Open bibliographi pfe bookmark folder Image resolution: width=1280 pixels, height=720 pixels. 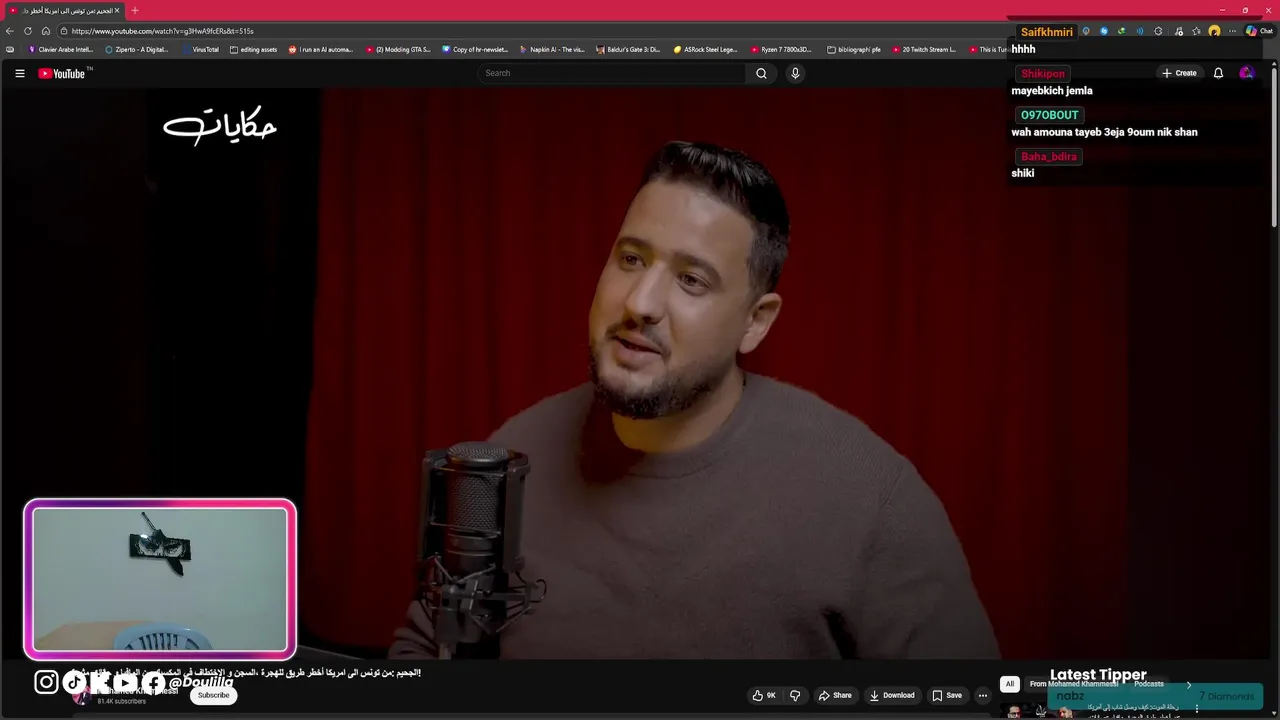854,49
